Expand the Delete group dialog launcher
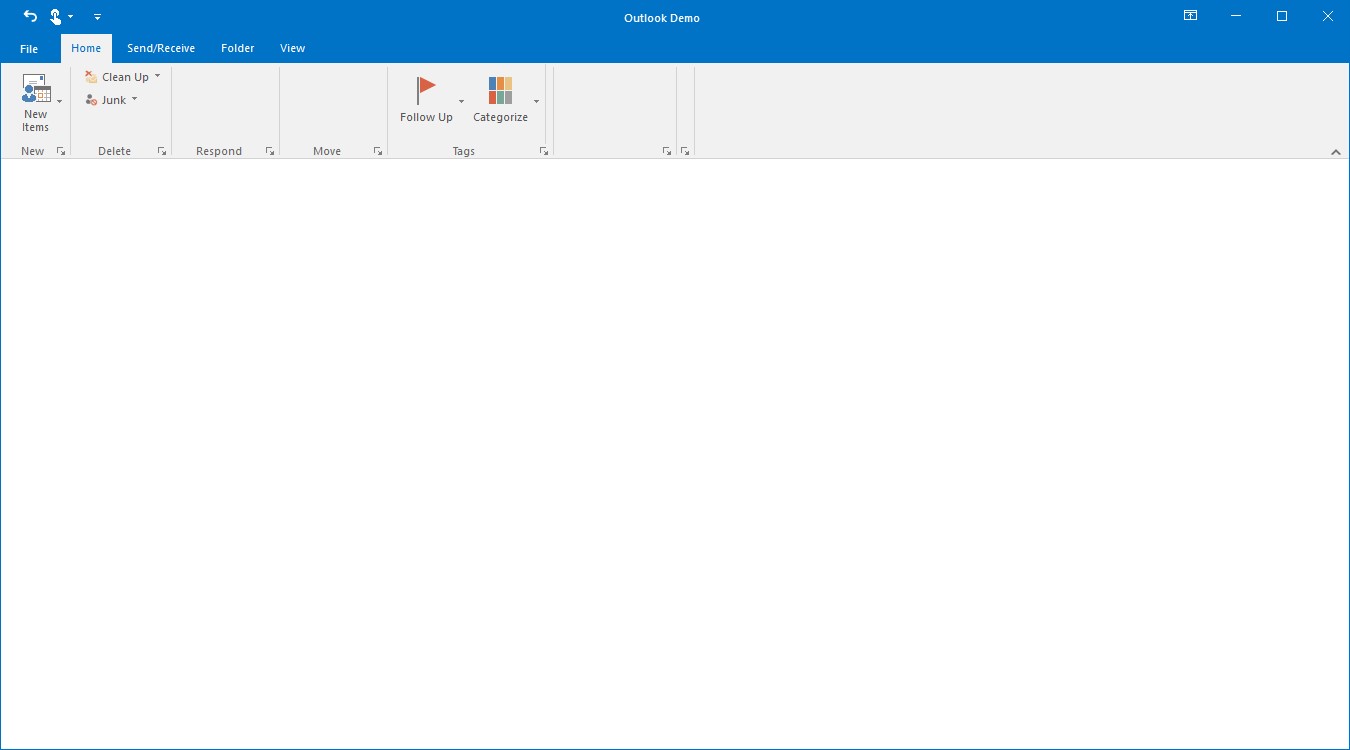Viewport: 1350px width, 750px height. (x=162, y=150)
